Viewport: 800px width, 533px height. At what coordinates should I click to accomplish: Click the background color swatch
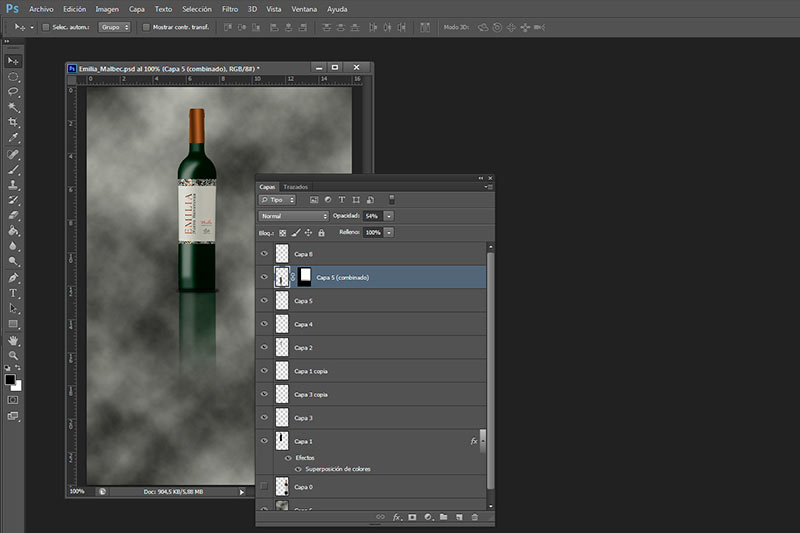pyautogui.click(x=18, y=387)
